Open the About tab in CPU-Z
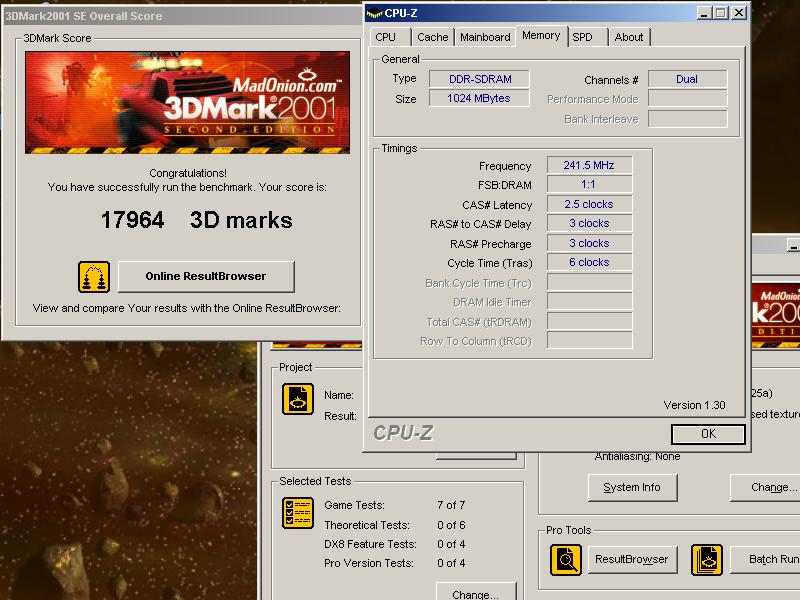Screen dimensions: 800x600 click(x=629, y=37)
